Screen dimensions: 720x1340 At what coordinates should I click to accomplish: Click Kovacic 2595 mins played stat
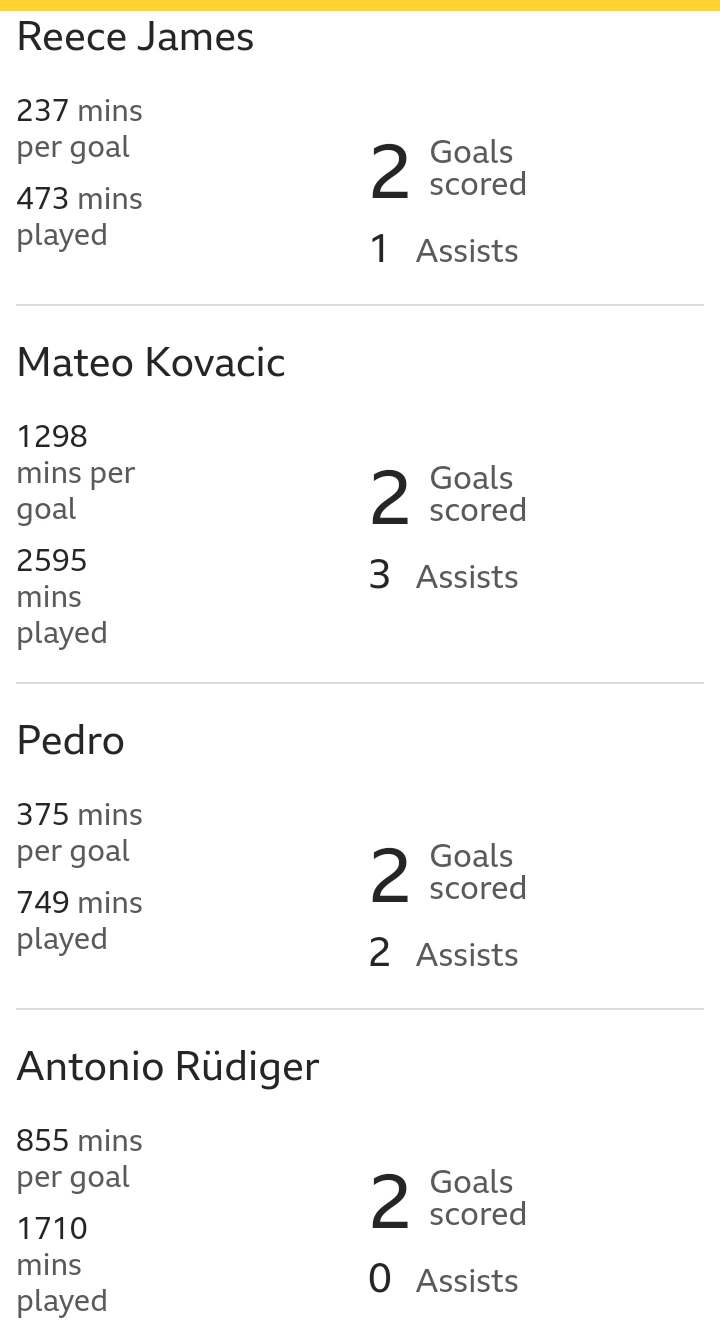pyautogui.click(x=62, y=597)
